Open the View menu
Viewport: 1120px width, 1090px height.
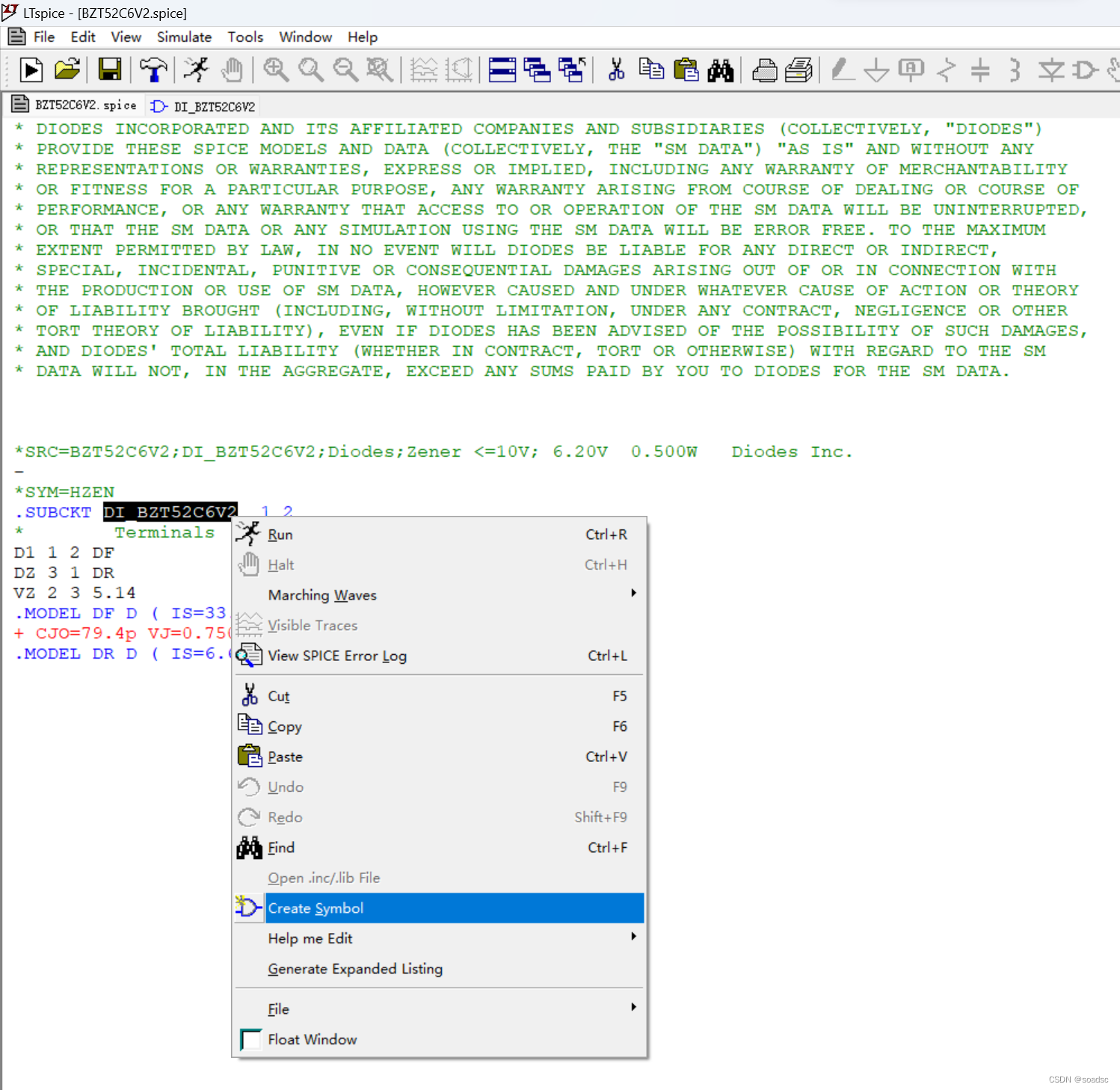(x=126, y=37)
